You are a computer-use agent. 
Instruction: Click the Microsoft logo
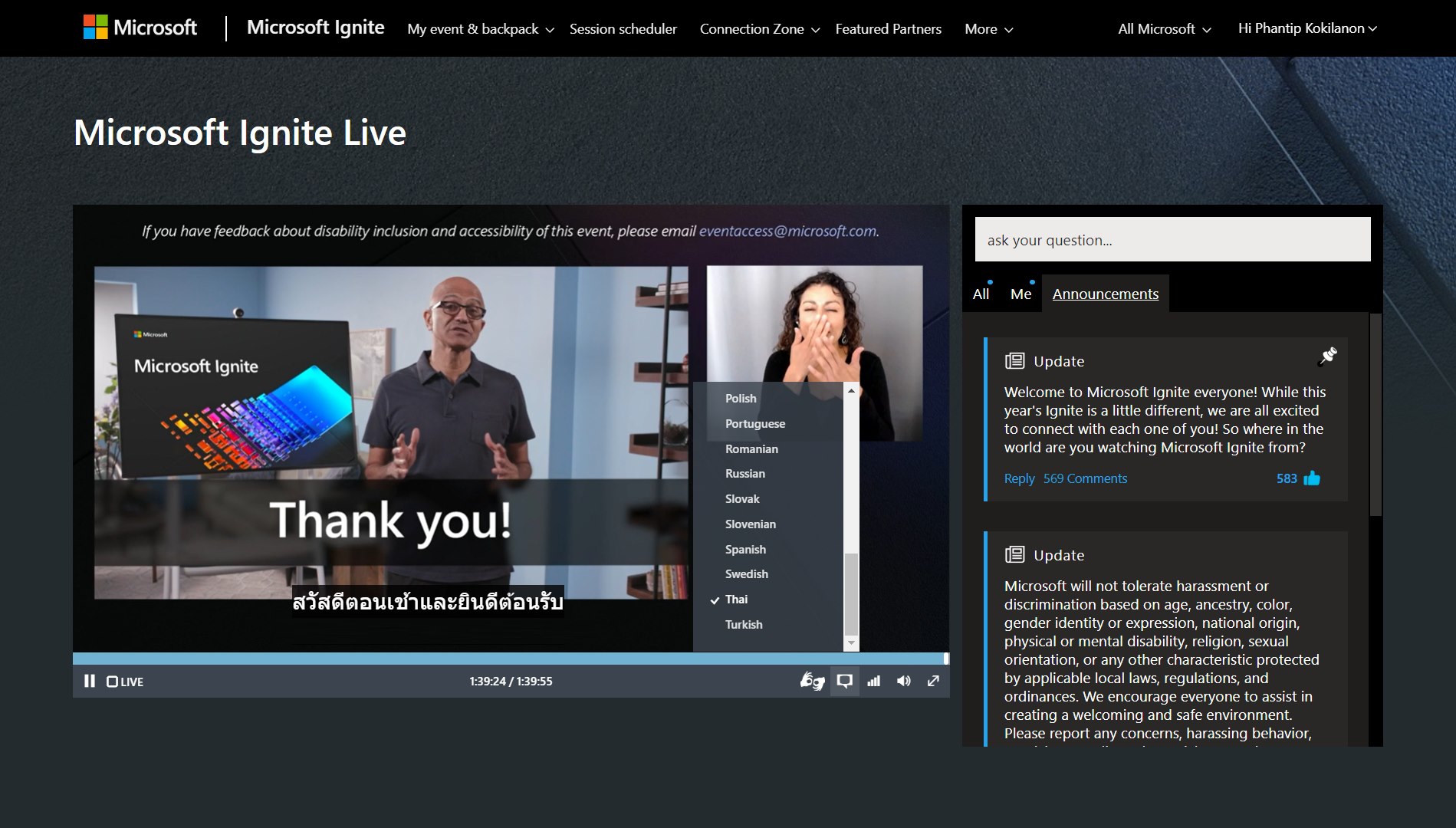tap(140, 28)
